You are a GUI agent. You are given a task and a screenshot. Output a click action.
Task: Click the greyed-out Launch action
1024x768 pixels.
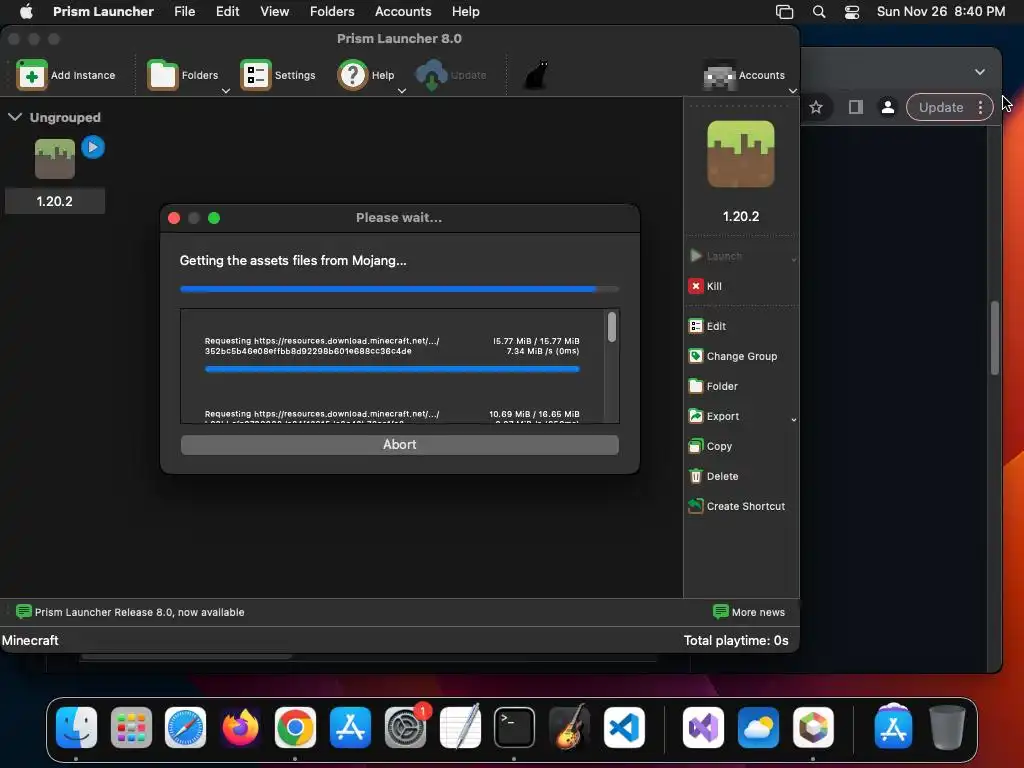tap(716, 256)
